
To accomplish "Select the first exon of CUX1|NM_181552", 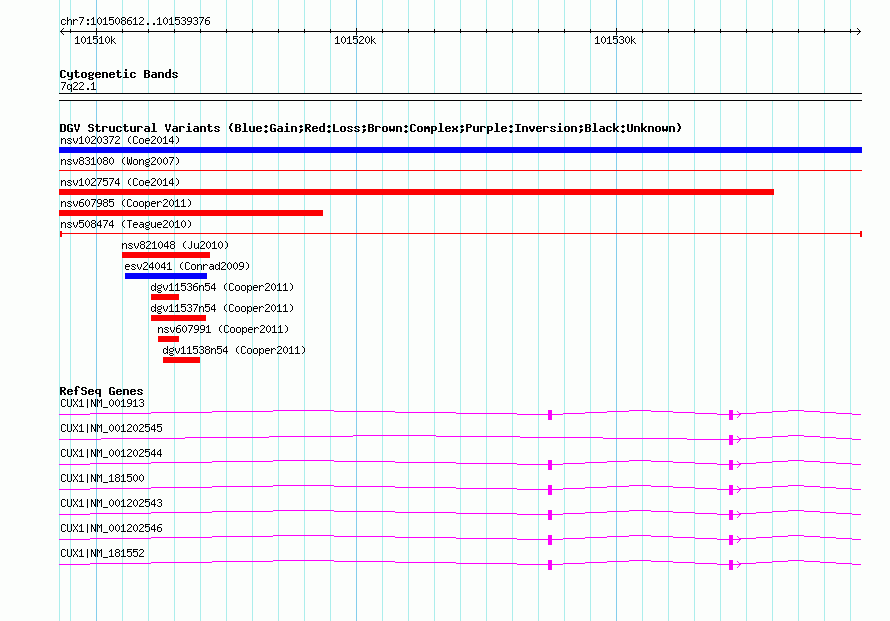I will (550, 565).
